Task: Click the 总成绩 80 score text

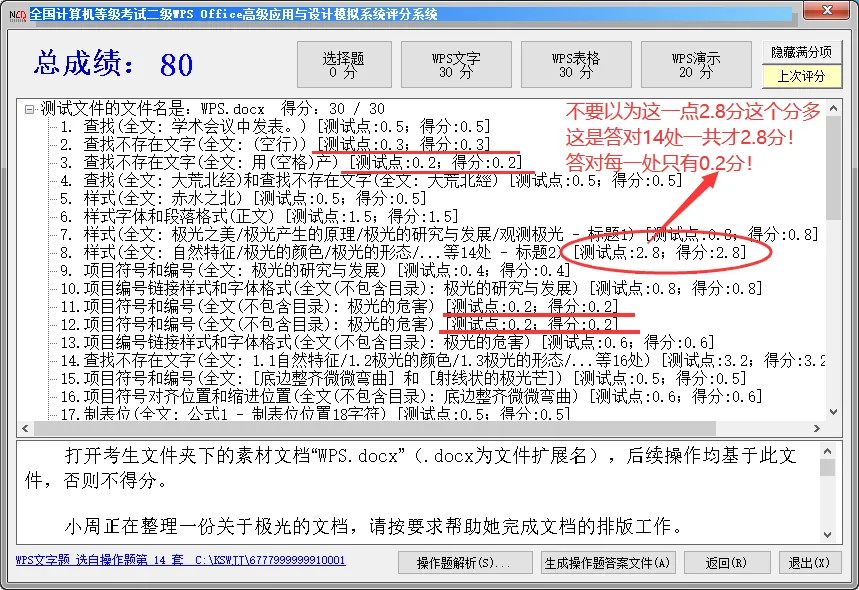Action: (x=113, y=64)
